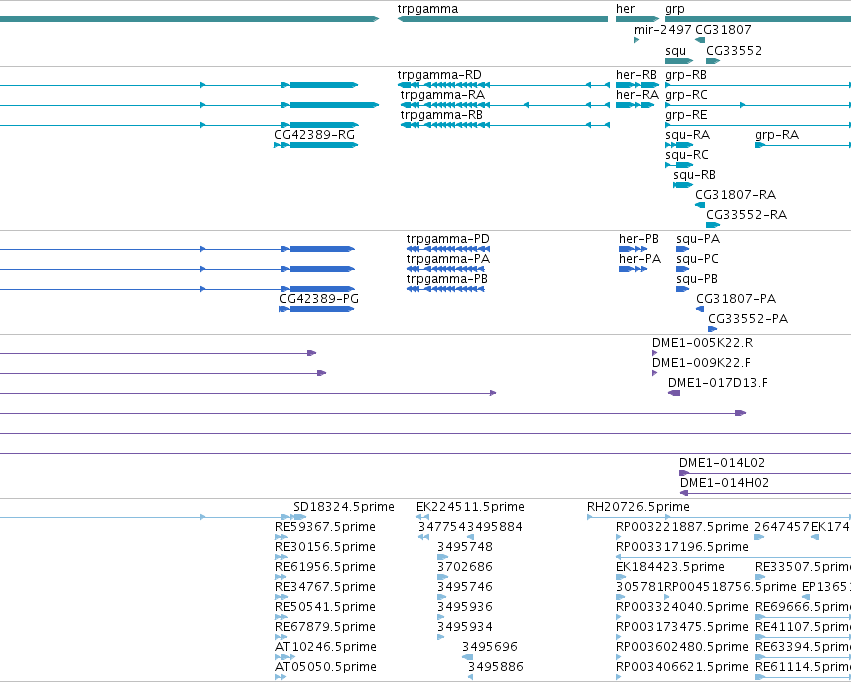Screen dimensions: 851x682
Task: Click the grp-RC transcript
Action: [x=758, y=105]
